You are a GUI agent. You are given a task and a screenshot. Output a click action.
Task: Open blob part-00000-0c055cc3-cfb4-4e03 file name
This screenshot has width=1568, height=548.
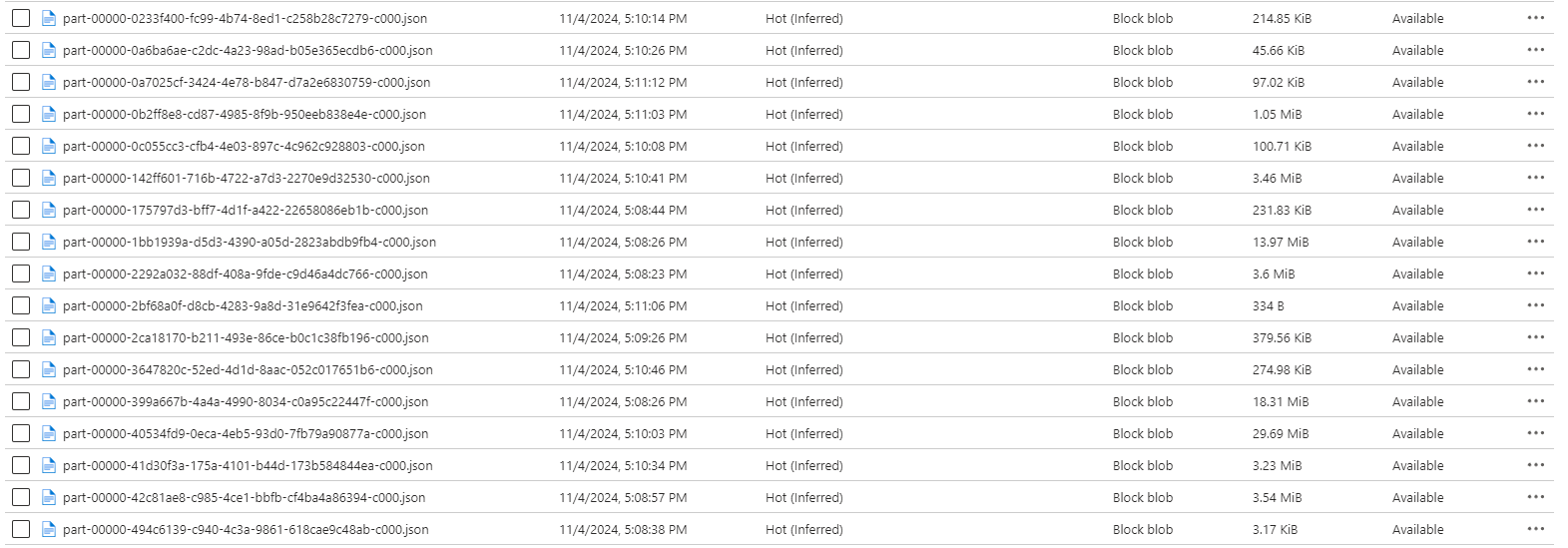244,146
